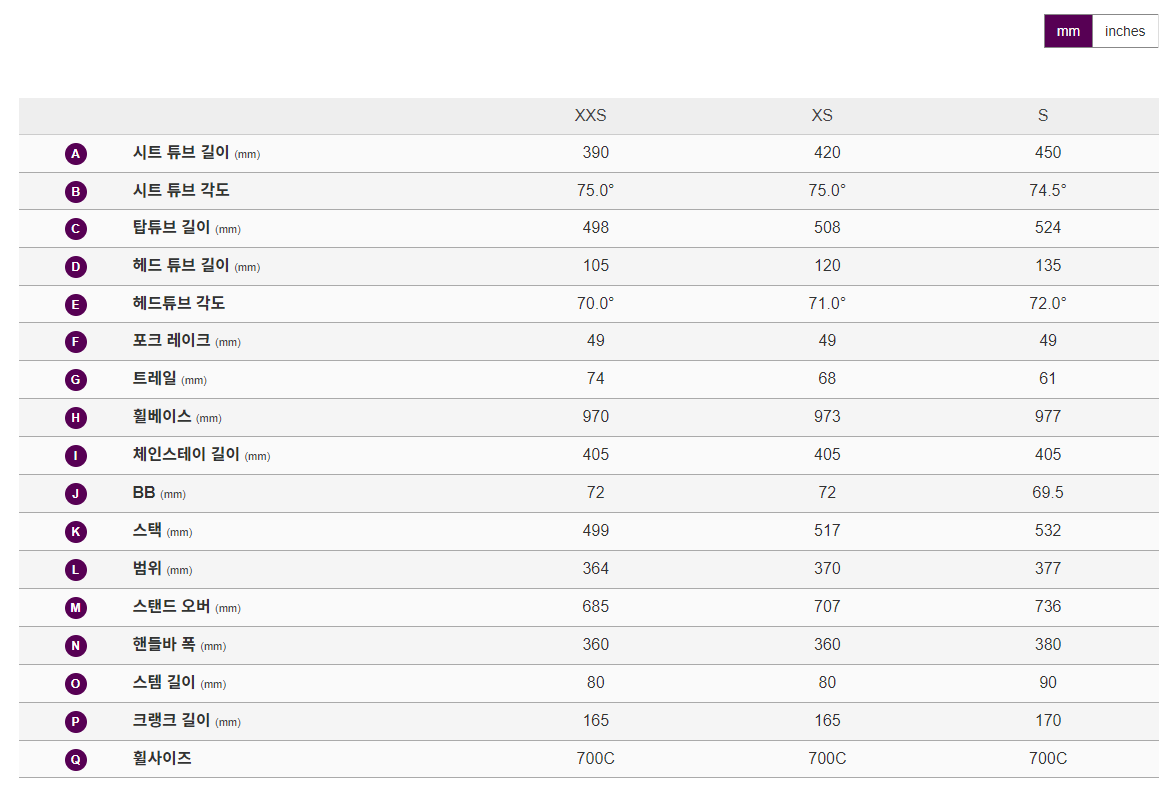Select the 체인스테이 길이 row label
This screenshot has width=1176, height=801.
(x=186, y=454)
